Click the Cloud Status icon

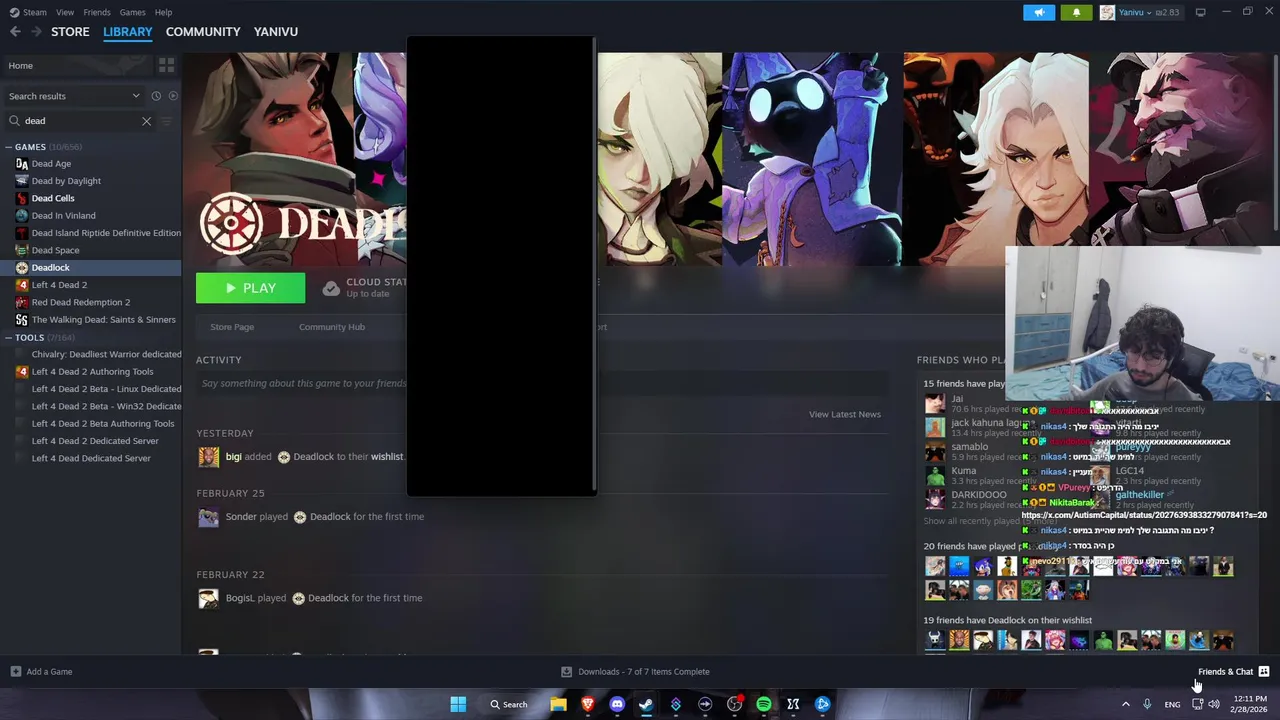(331, 288)
